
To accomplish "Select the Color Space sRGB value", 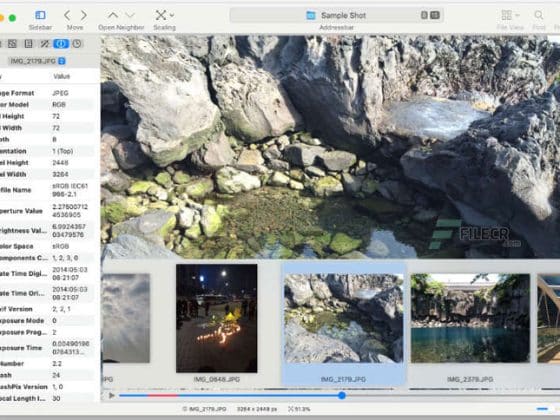I will point(60,246).
